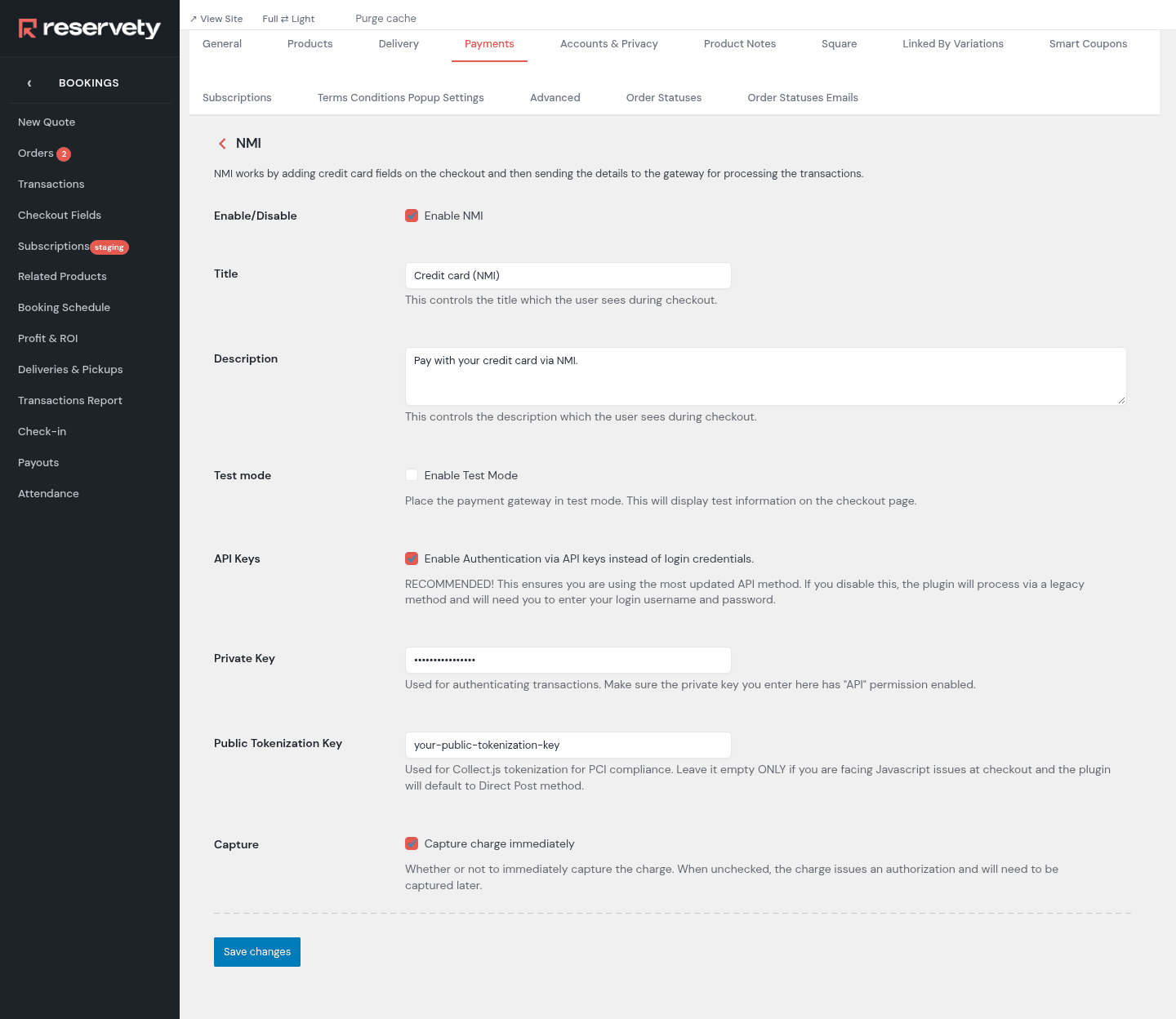This screenshot has width=1176, height=1019.
Task: Click Purge cache
Action: point(385,19)
